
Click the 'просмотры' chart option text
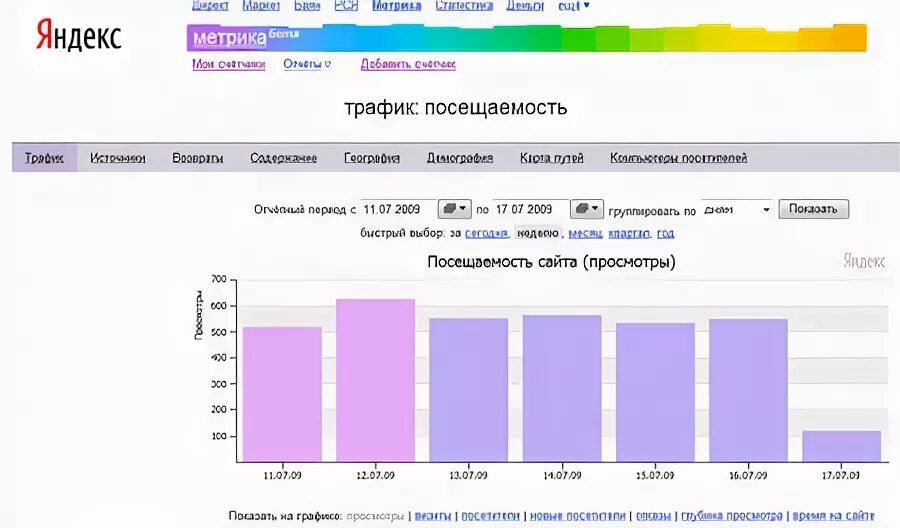[x=375, y=516]
